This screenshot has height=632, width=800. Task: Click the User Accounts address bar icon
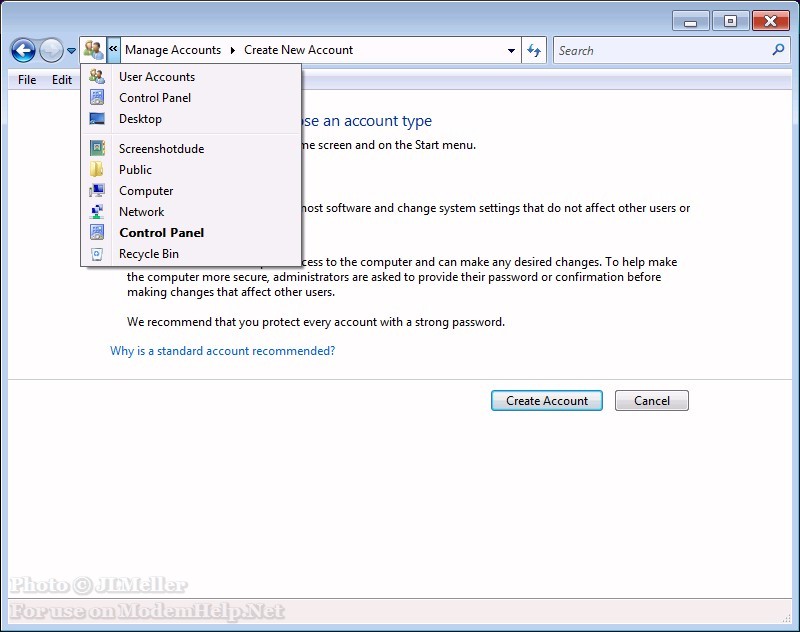pos(93,50)
